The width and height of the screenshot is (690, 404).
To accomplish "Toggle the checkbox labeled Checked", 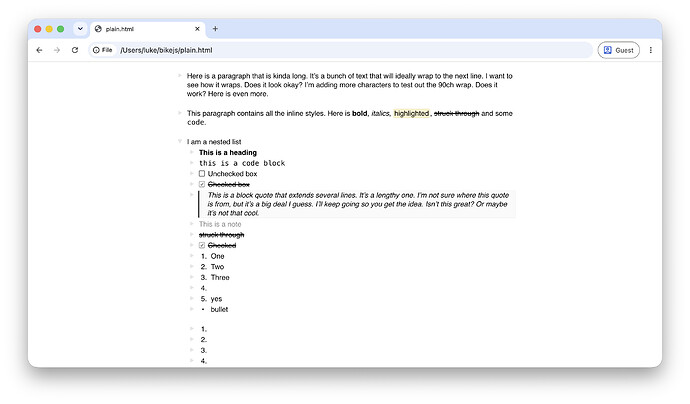I will click(202, 246).
